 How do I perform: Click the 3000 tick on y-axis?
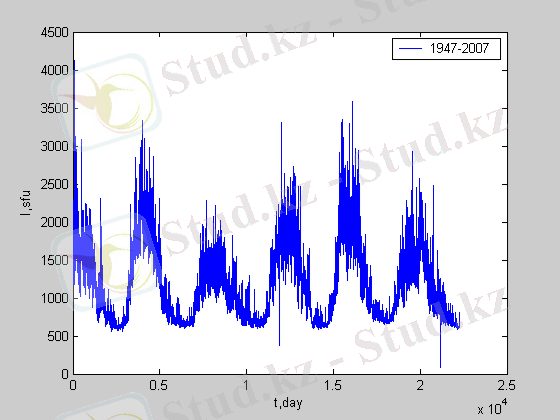pyautogui.click(x=54, y=146)
